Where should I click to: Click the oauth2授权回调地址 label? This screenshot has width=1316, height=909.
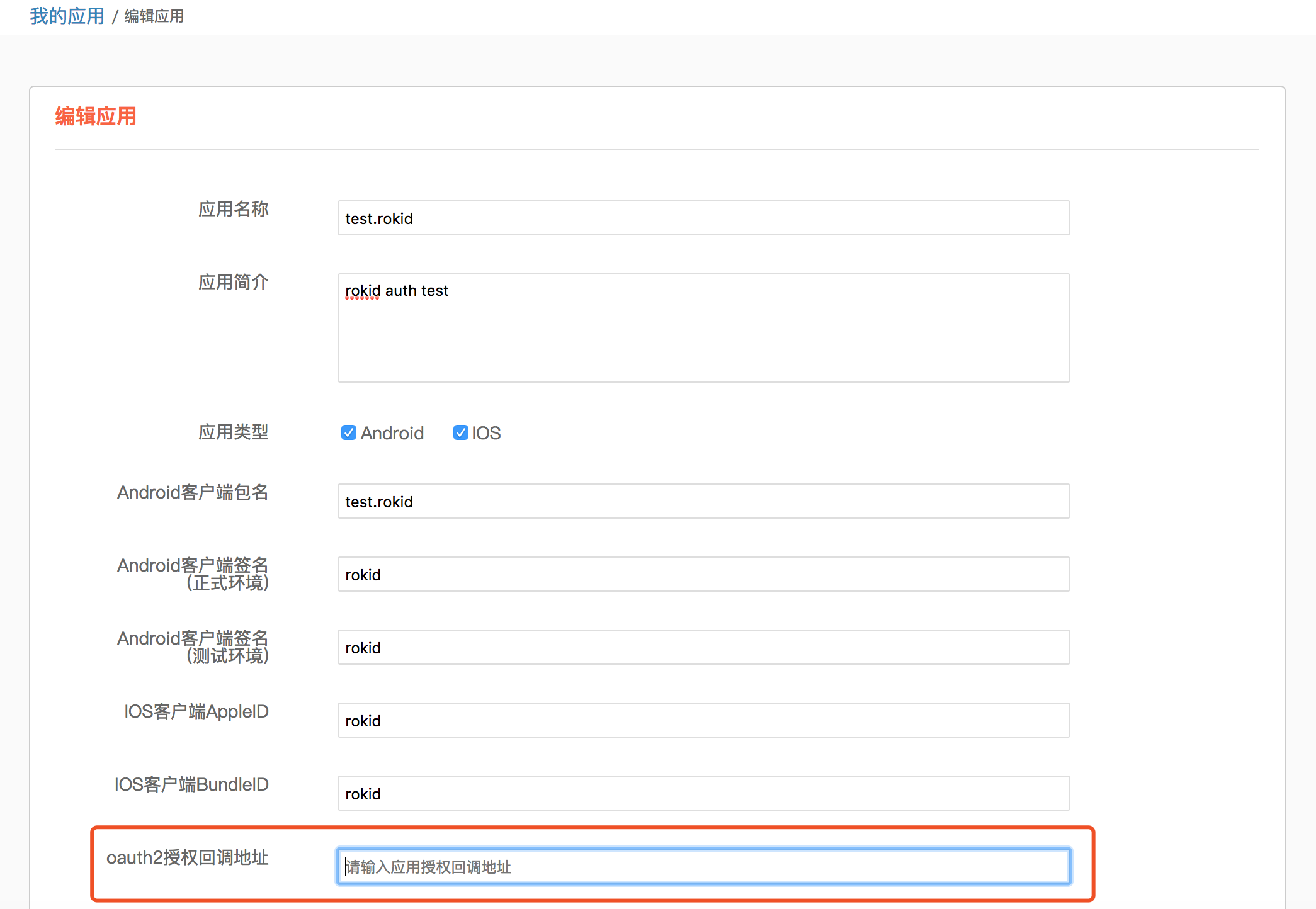pyautogui.click(x=187, y=857)
